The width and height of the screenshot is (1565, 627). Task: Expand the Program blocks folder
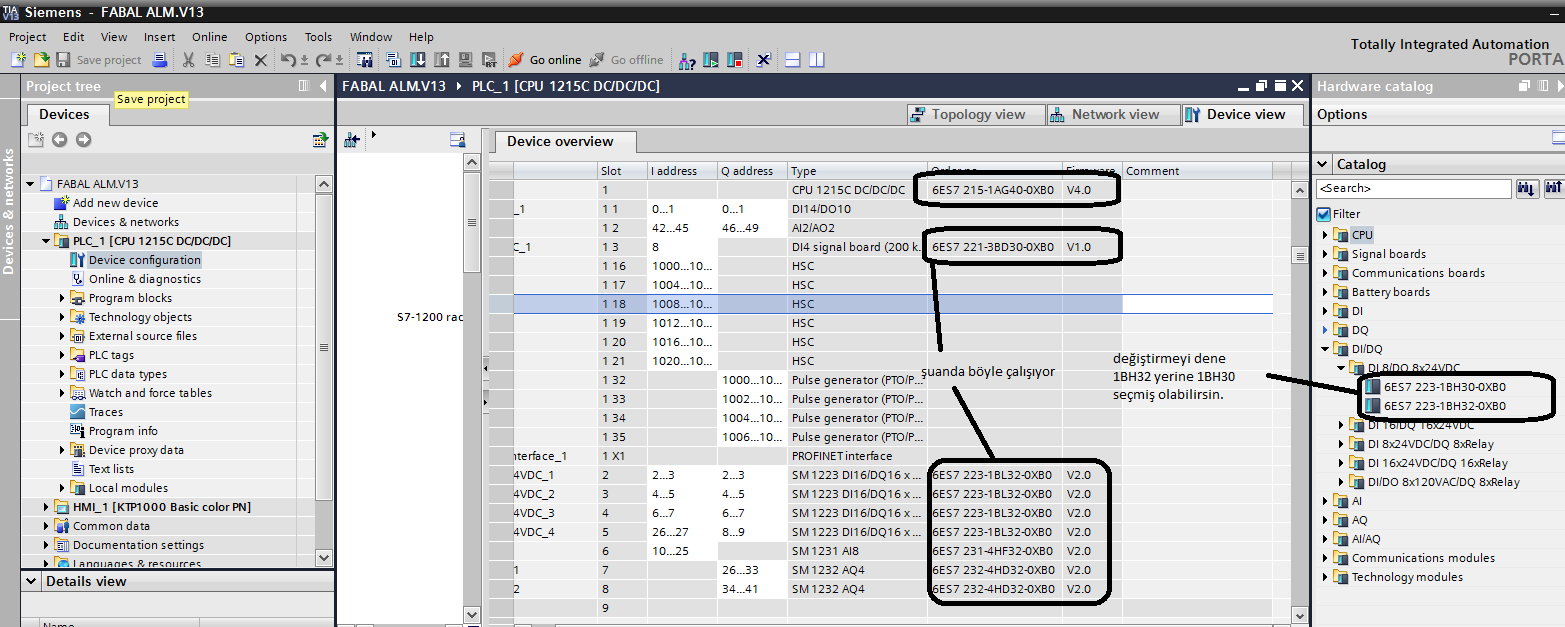click(62, 298)
